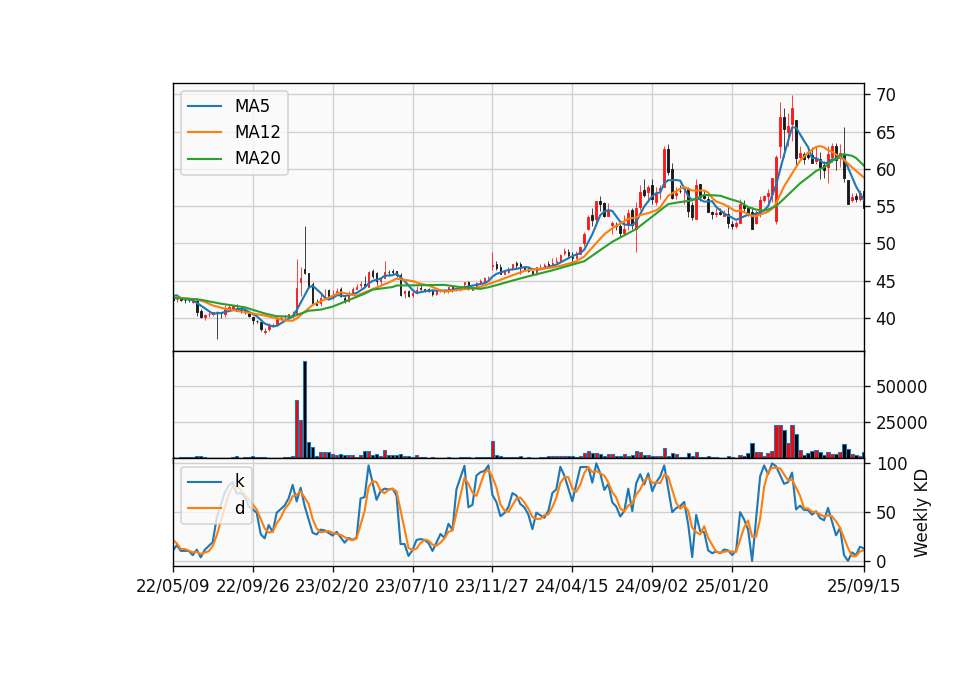Click the Weekly KD axis label
The width and height of the screenshot is (960, 690).
(x=921, y=513)
